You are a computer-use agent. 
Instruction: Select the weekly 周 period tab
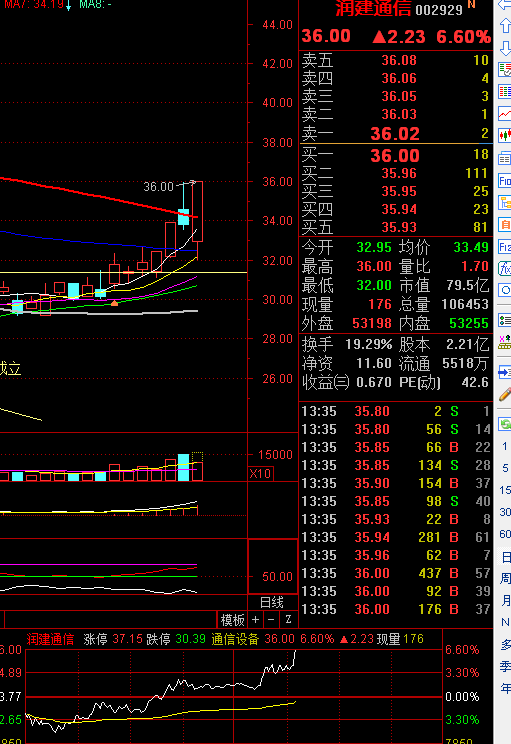[505, 578]
